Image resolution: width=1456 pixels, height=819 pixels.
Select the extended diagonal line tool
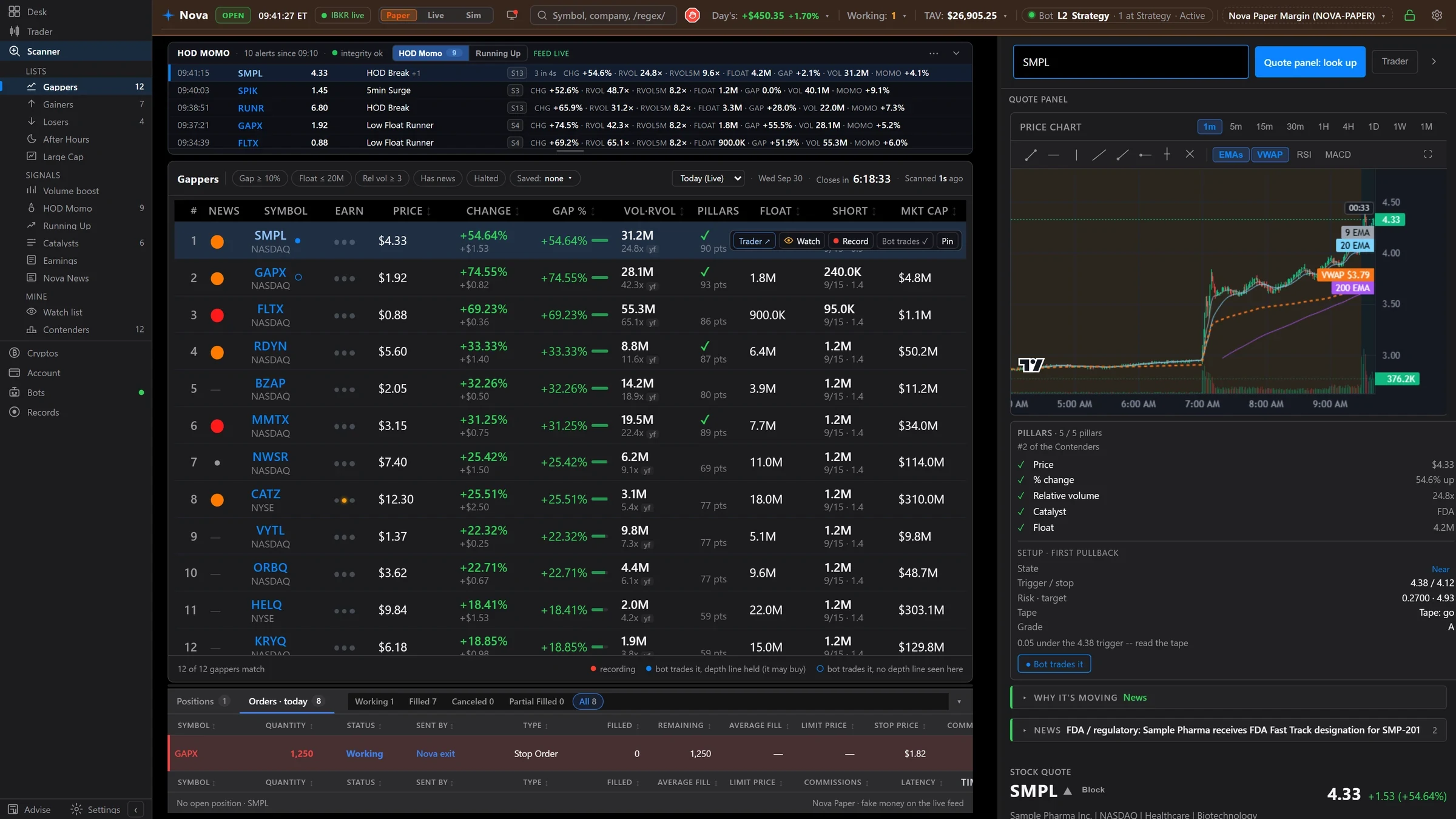click(1099, 155)
